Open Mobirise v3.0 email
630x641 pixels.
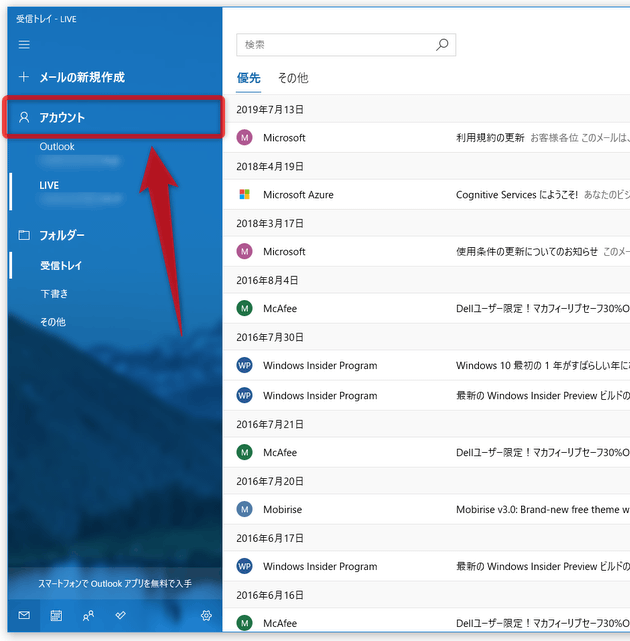[426, 509]
